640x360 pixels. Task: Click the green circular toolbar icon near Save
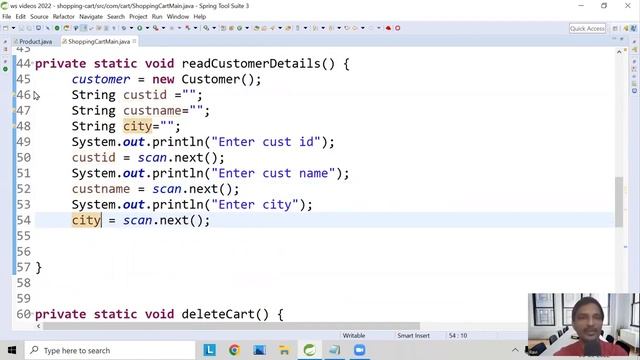(57, 28)
